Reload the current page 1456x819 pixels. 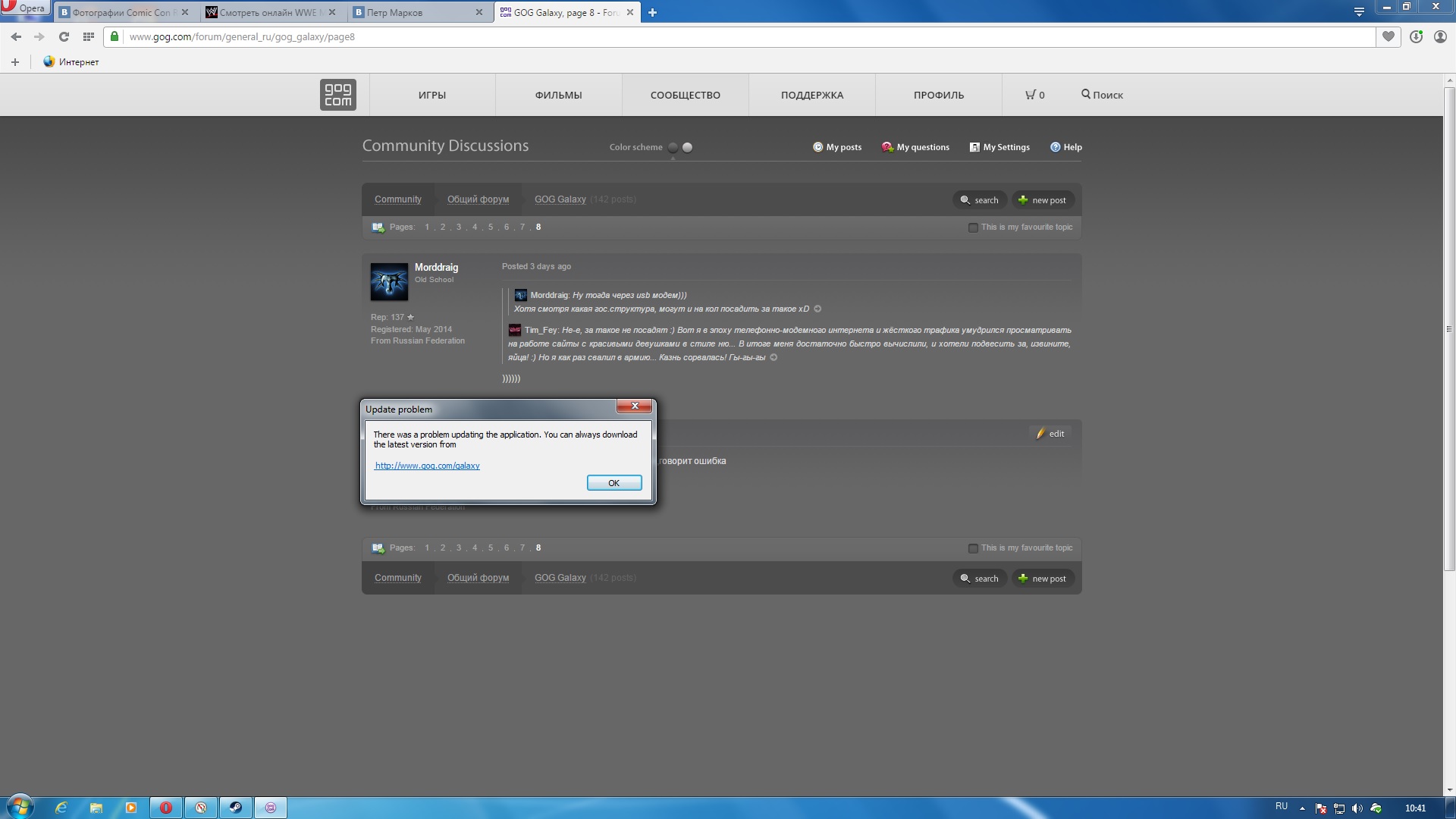[64, 36]
